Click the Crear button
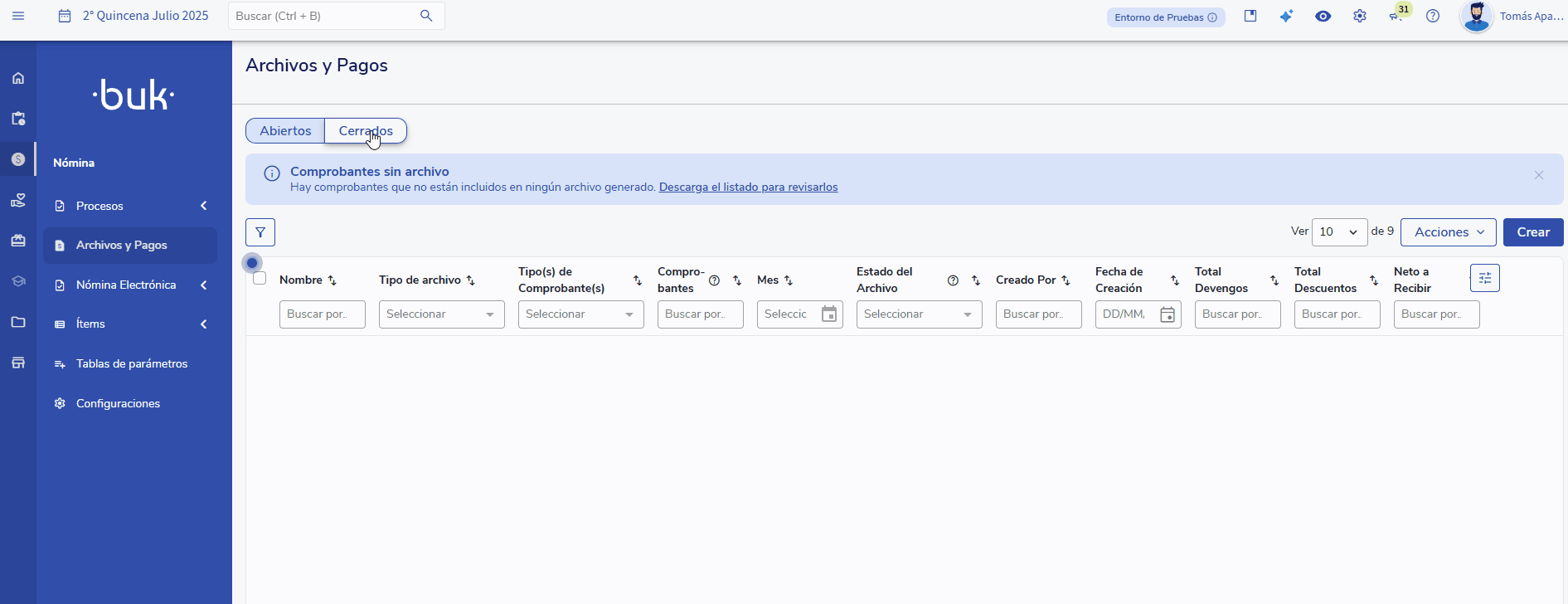Screen dimensions: 1568x604 pos(1532,232)
